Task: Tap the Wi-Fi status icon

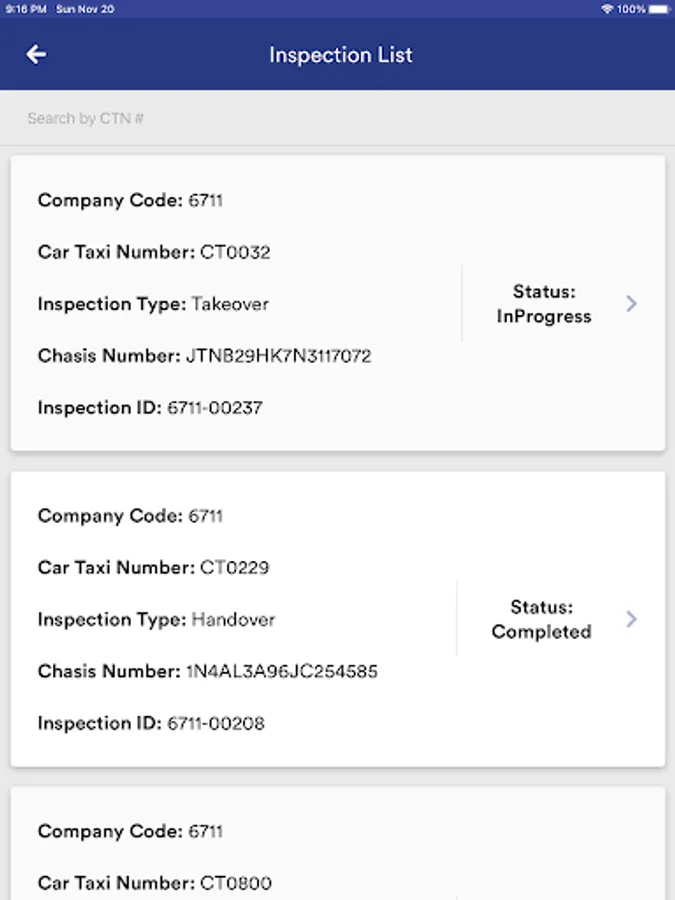Action: coord(607,9)
